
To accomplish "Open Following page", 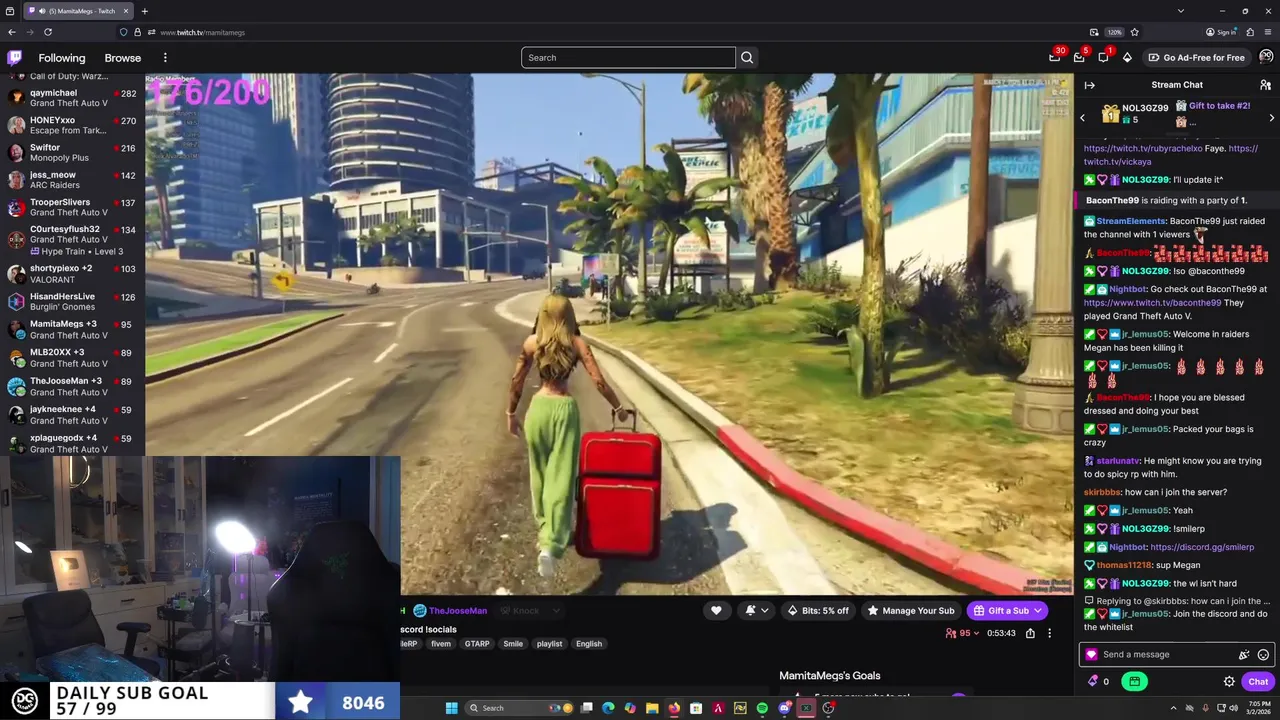I will [x=62, y=58].
